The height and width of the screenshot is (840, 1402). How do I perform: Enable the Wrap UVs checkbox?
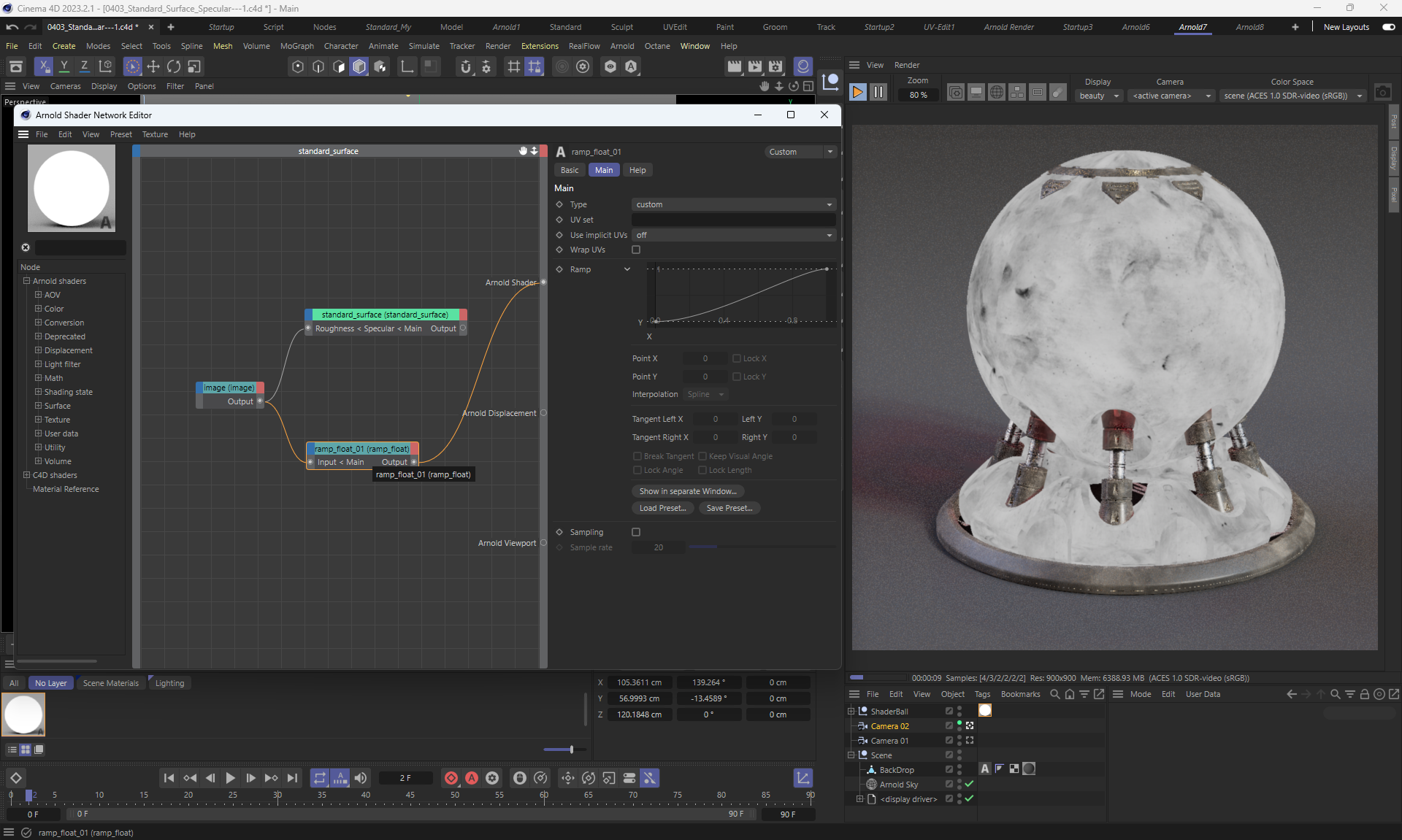[x=636, y=250]
